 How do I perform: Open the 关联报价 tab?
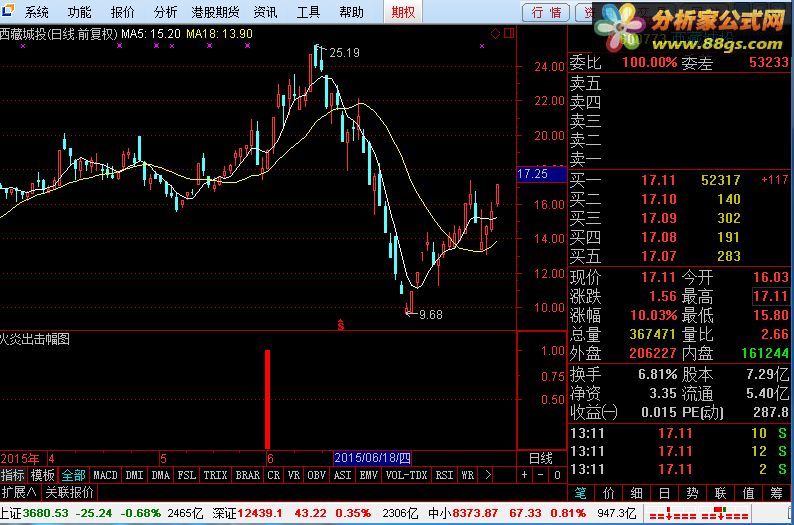click(69, 492)
